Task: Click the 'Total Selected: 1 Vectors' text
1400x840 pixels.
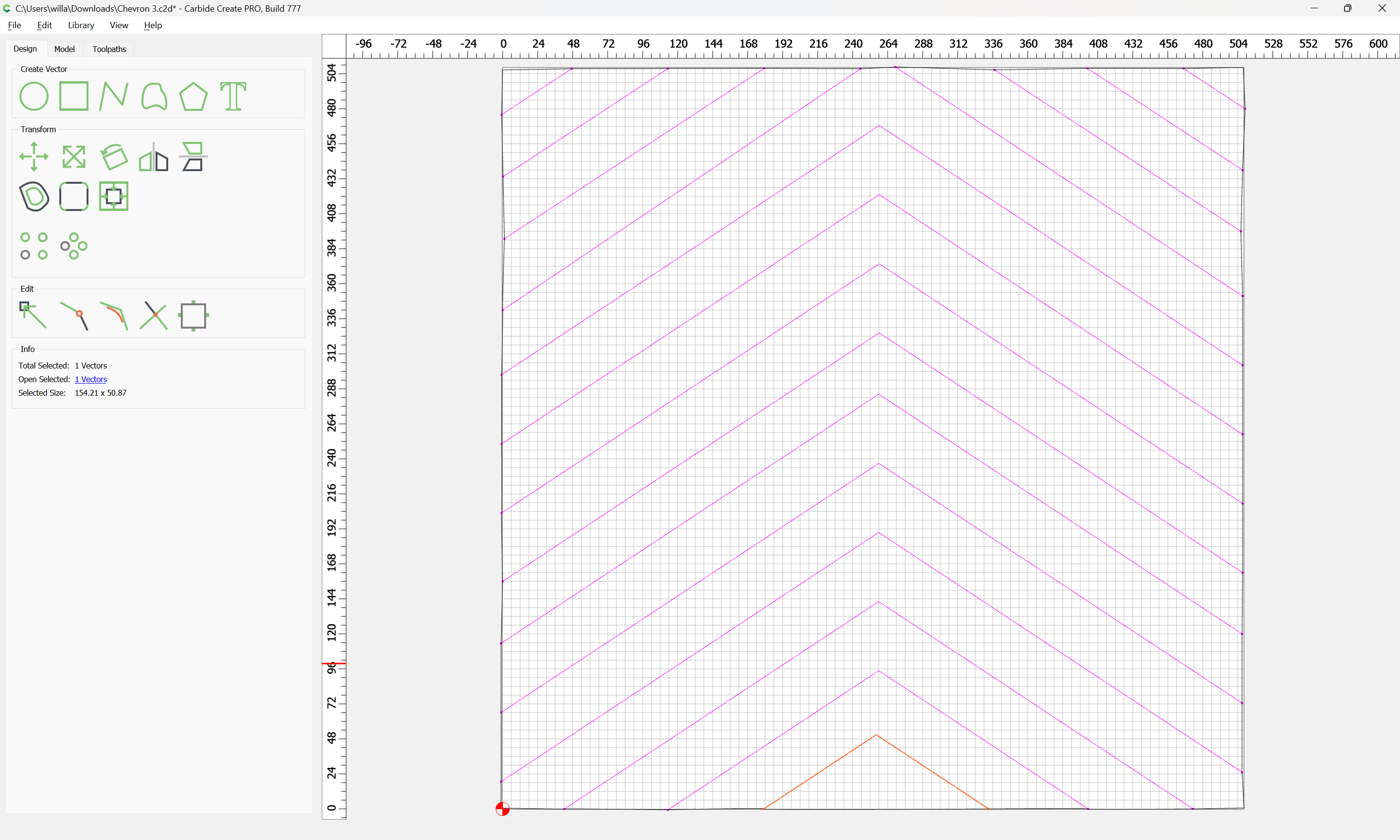Action: pos(63,366)
